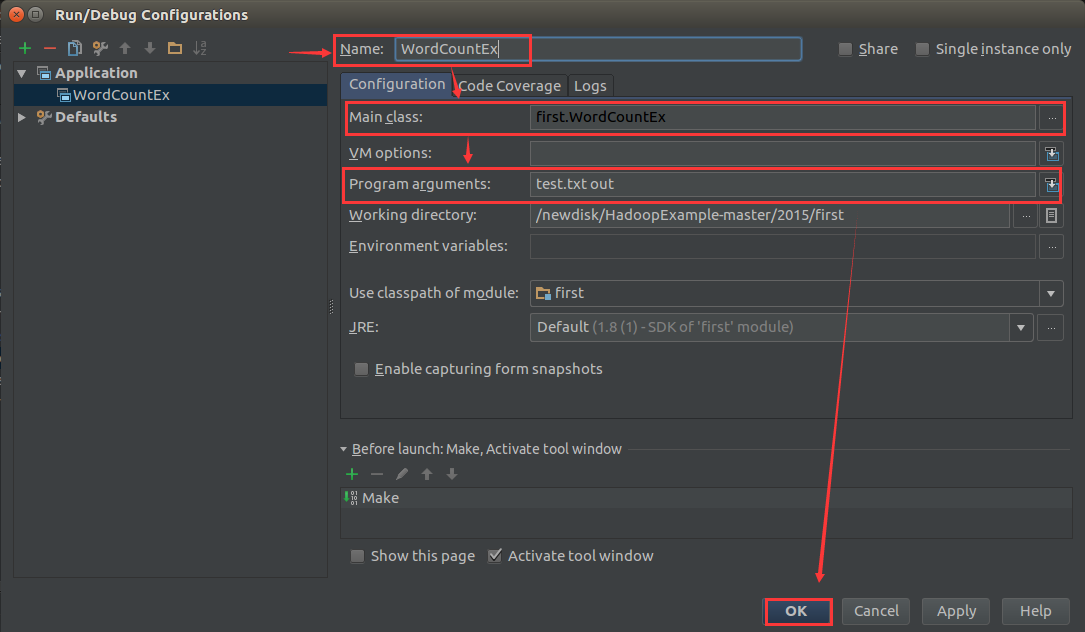Enable the Share checkbox

pos(846,49)
